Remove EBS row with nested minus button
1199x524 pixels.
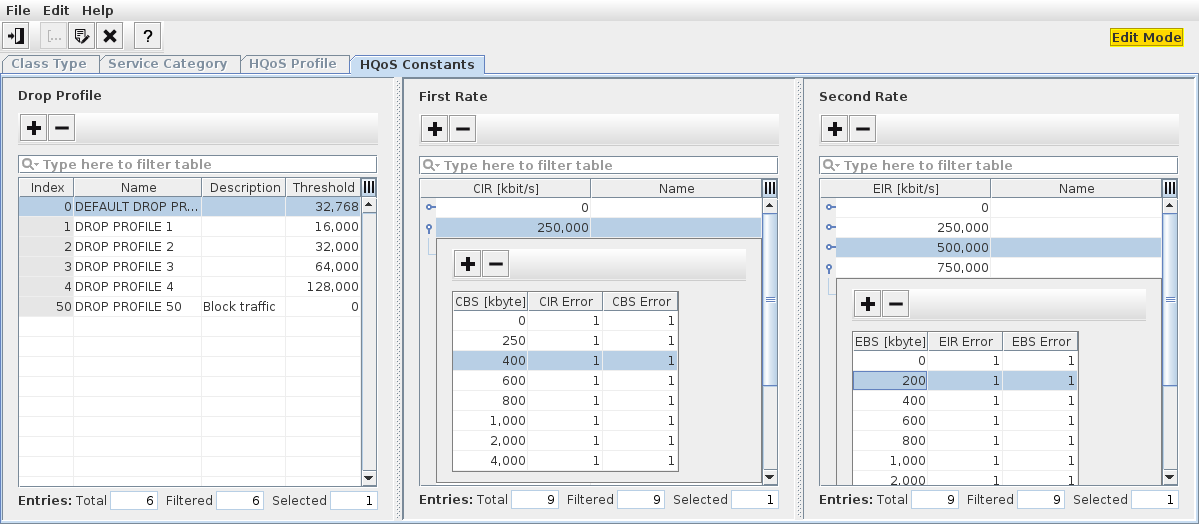(896, 305)
